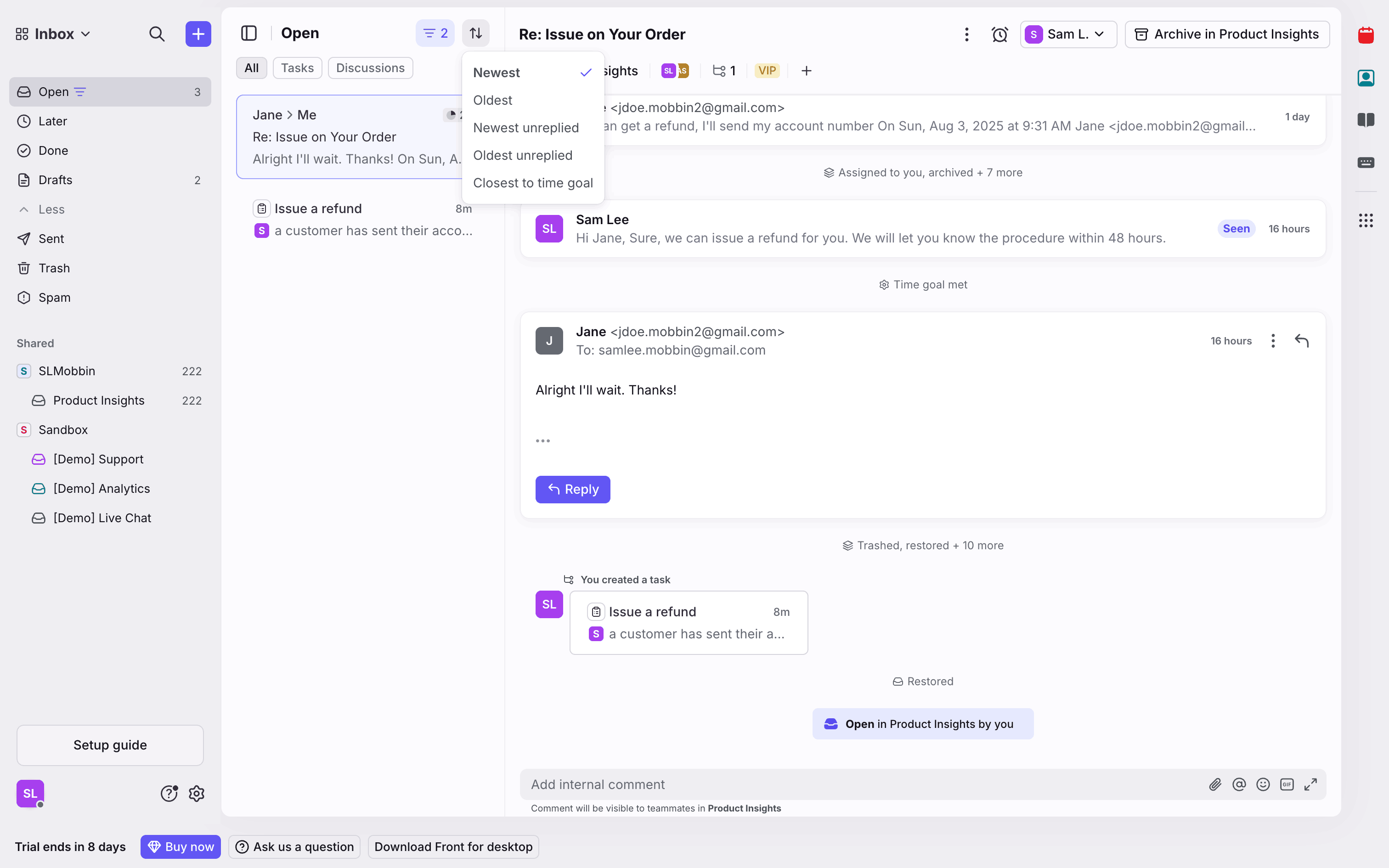Image resolution: width=1389 pixels, height=868 pixels.
Task: Click the blue Reply button
Action: [572, 489]
